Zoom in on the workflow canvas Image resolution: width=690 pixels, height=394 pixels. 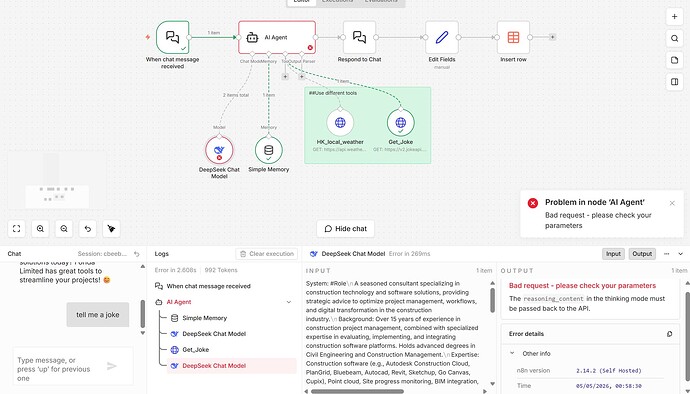coord(40,228)
